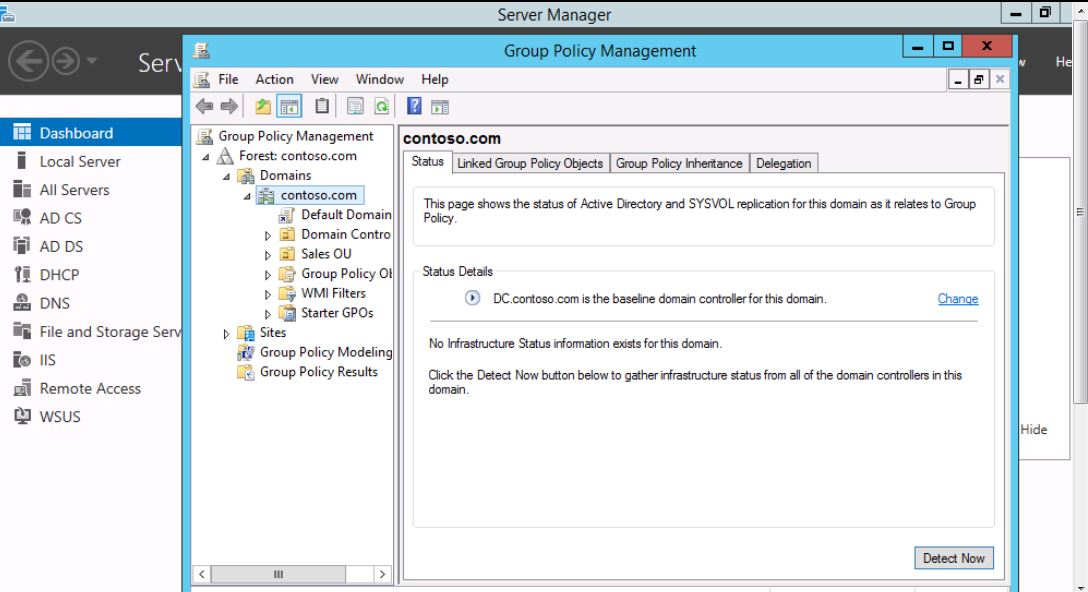The width and height of the screenshot is (1088, 592).
Task: Open the Action menu
Action: (x=274, y=80)
